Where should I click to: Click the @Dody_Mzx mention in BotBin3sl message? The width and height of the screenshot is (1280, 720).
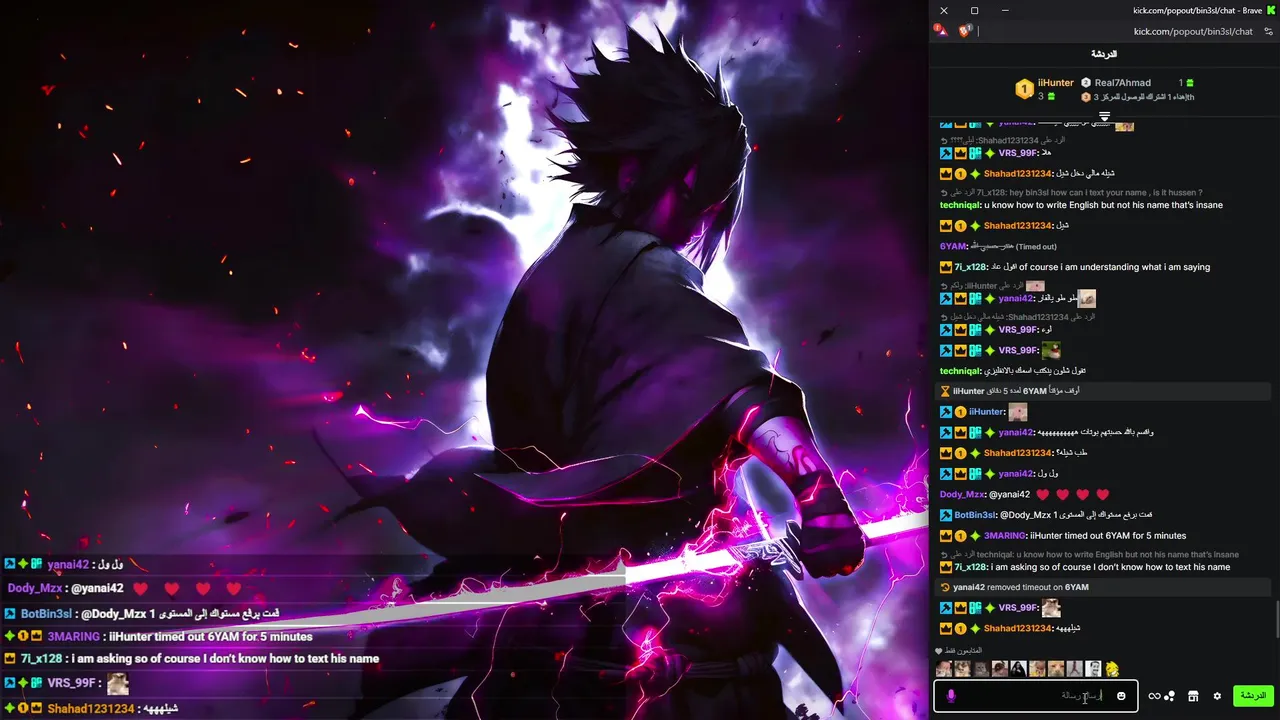point(1025,515)
